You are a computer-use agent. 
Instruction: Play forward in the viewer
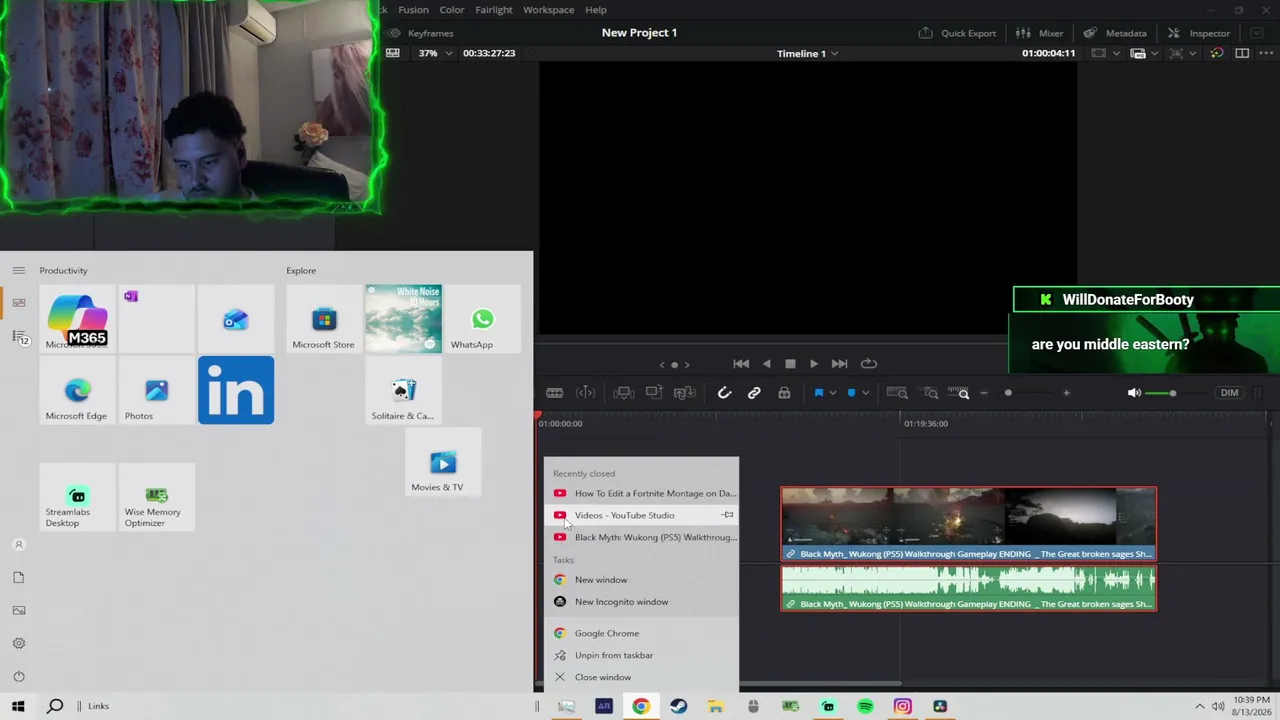pos(814,364)
